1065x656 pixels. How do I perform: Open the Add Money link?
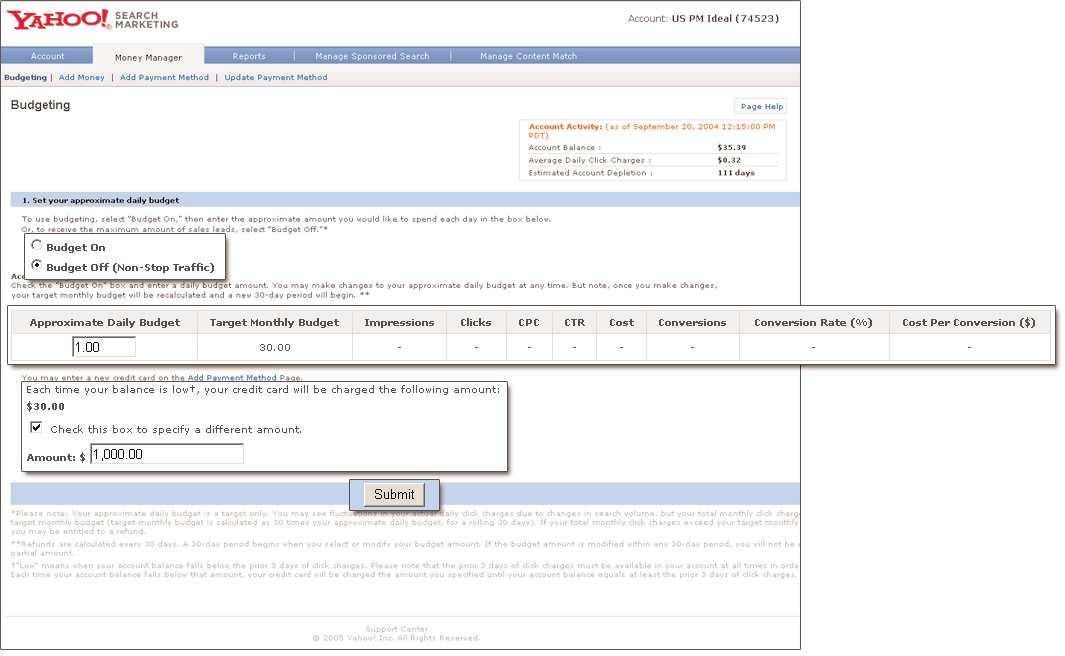tap(81, 77)
